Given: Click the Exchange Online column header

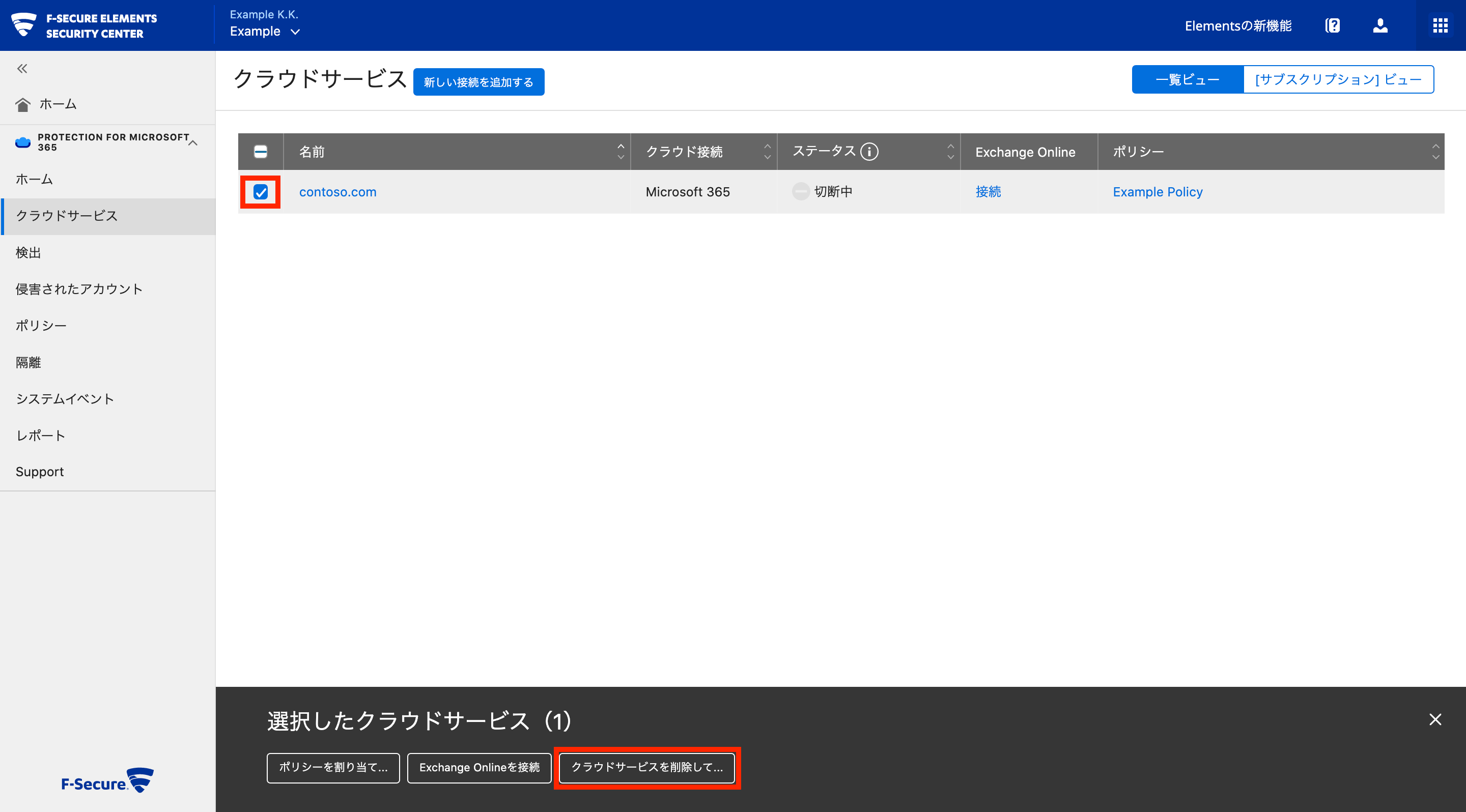Looking at the screenshot, I should tap(1028, 152).
